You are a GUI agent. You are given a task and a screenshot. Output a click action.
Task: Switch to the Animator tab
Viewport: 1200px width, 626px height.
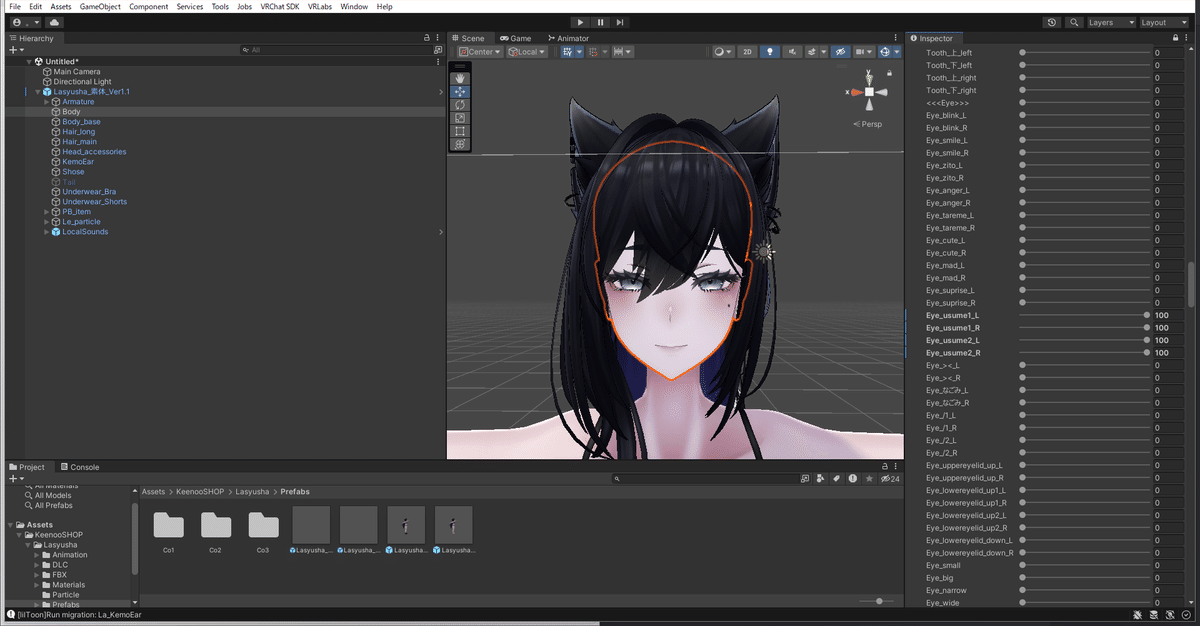click(568, 38)
